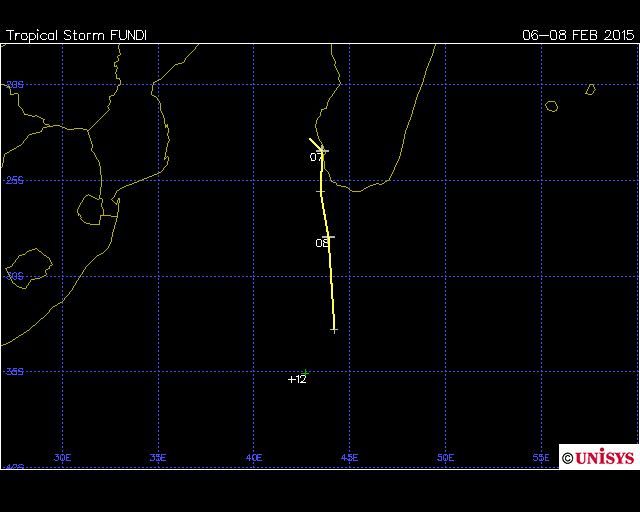The width and height of the screenshot is (640, 512).
Task: Click the Tropical Storm FUNDI title
Action: pos(76,34)
